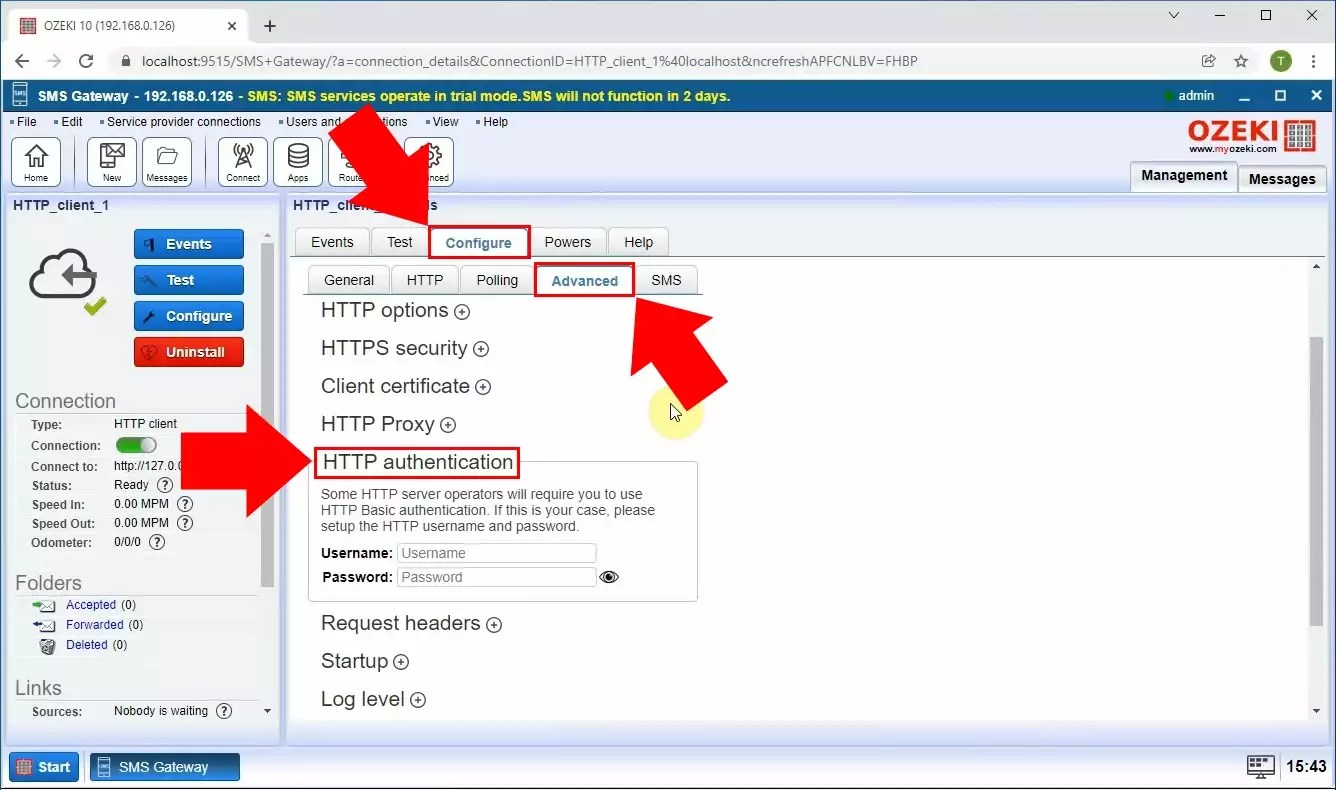Switch to the Powers tab
The image size is (1336, 790).
coord(568,242)
